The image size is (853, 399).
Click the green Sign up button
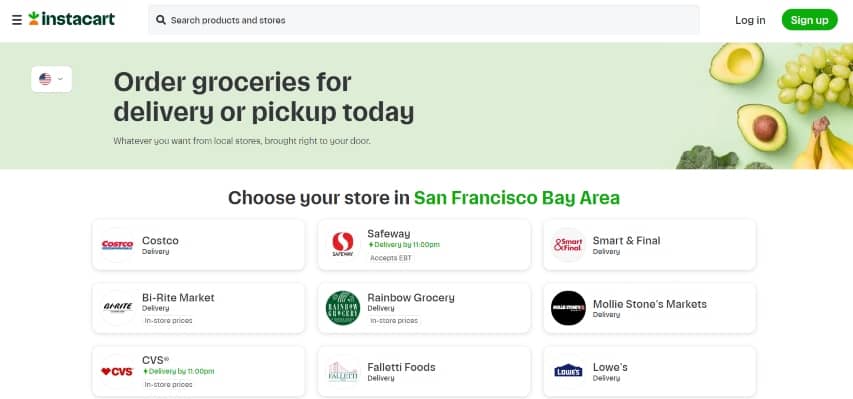tap(809, 20)
